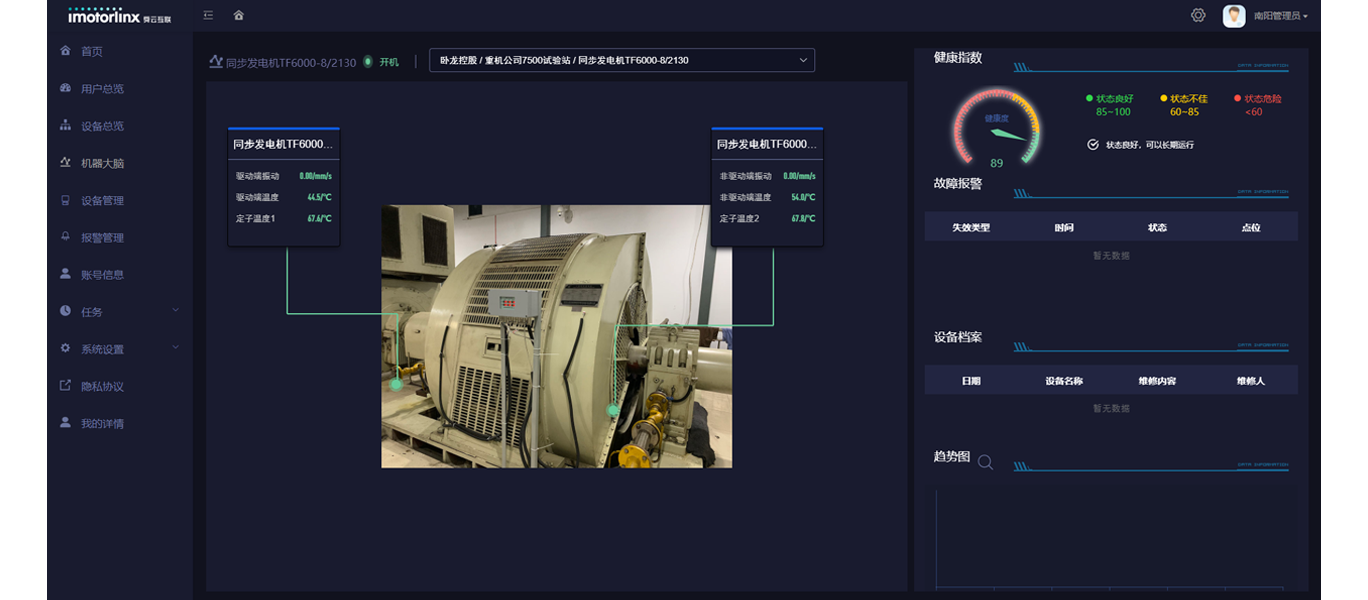Click the home icon in the top bar

pos(238,15)
